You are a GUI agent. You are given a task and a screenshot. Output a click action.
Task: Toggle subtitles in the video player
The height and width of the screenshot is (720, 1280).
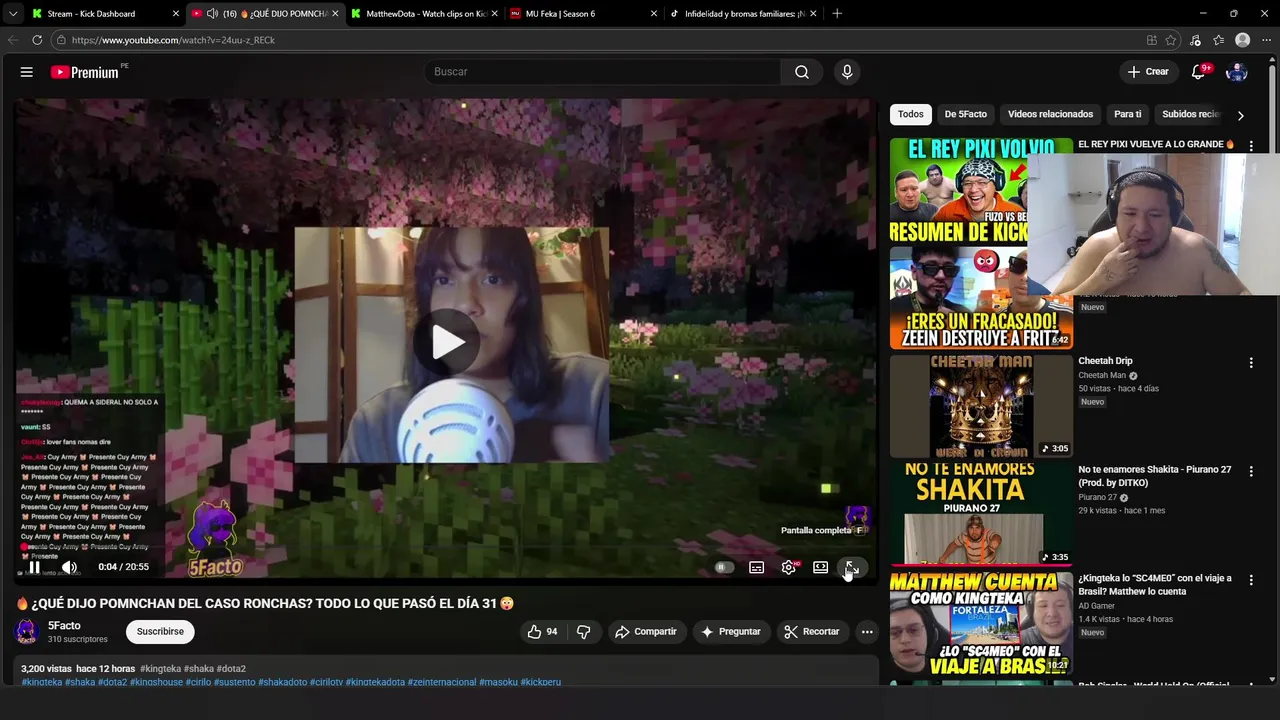[x=757, y=567]
